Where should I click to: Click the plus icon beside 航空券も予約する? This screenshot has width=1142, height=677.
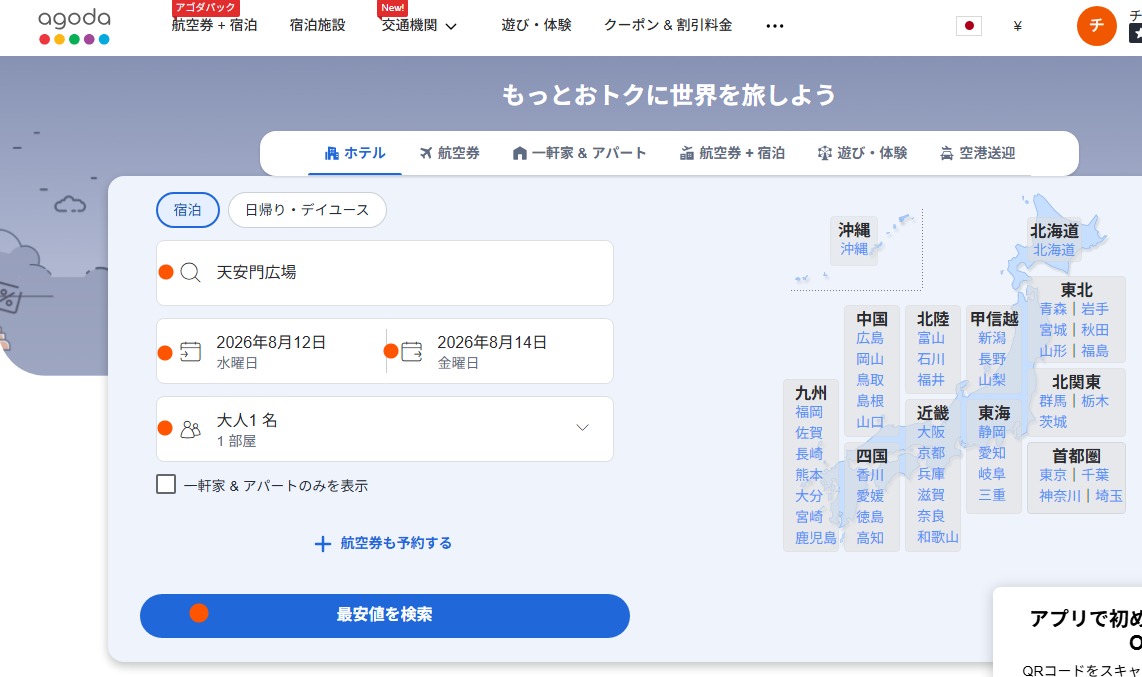[x=323, y=544]
